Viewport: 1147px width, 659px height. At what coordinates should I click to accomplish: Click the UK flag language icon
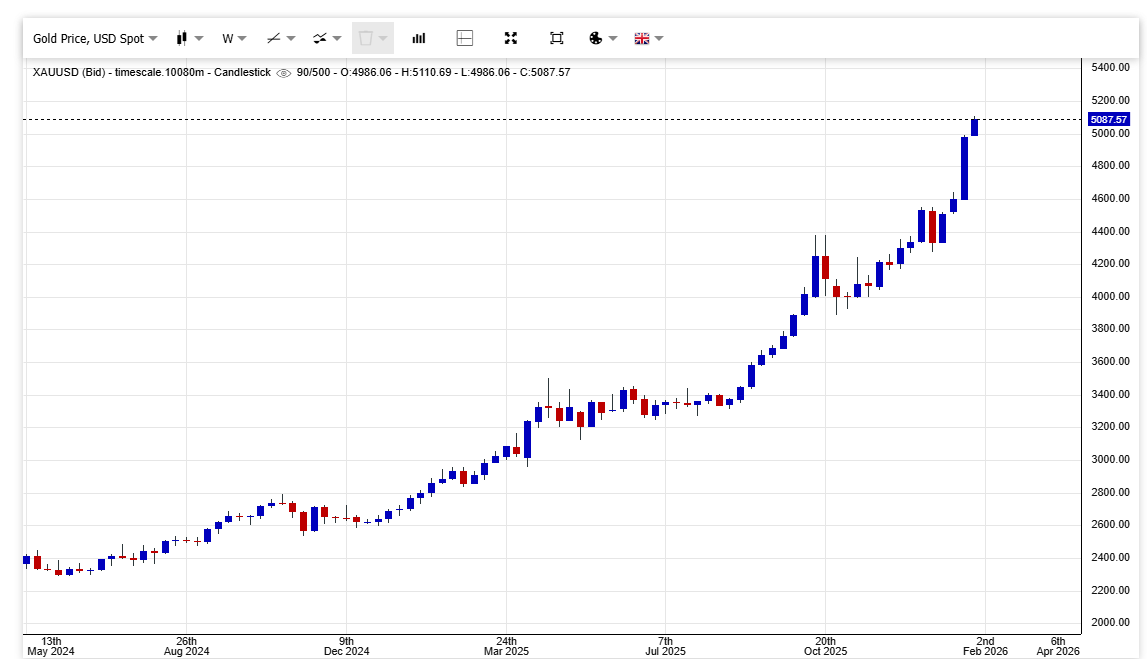(642, 39)
